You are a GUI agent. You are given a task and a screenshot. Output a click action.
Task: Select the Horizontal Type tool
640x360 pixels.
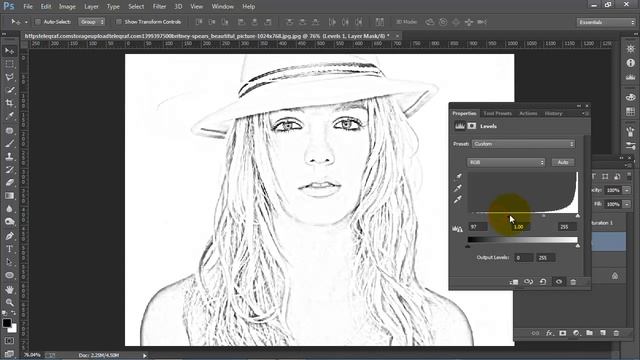[9, 249]
